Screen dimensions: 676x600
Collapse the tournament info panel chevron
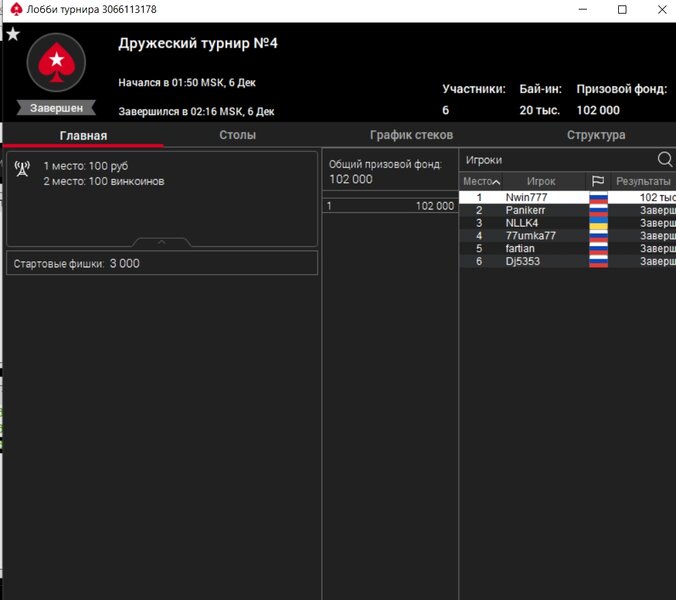point(162,242)
